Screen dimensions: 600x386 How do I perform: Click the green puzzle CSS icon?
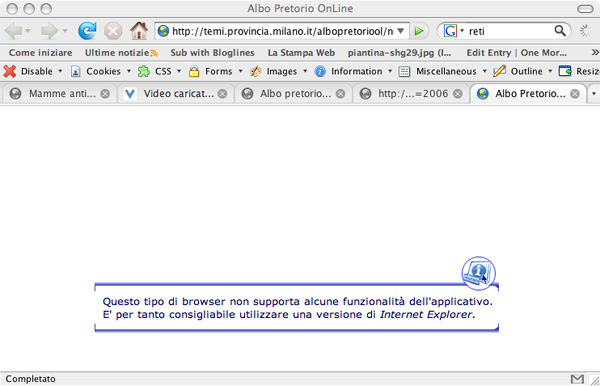click(x=144, y=71)
